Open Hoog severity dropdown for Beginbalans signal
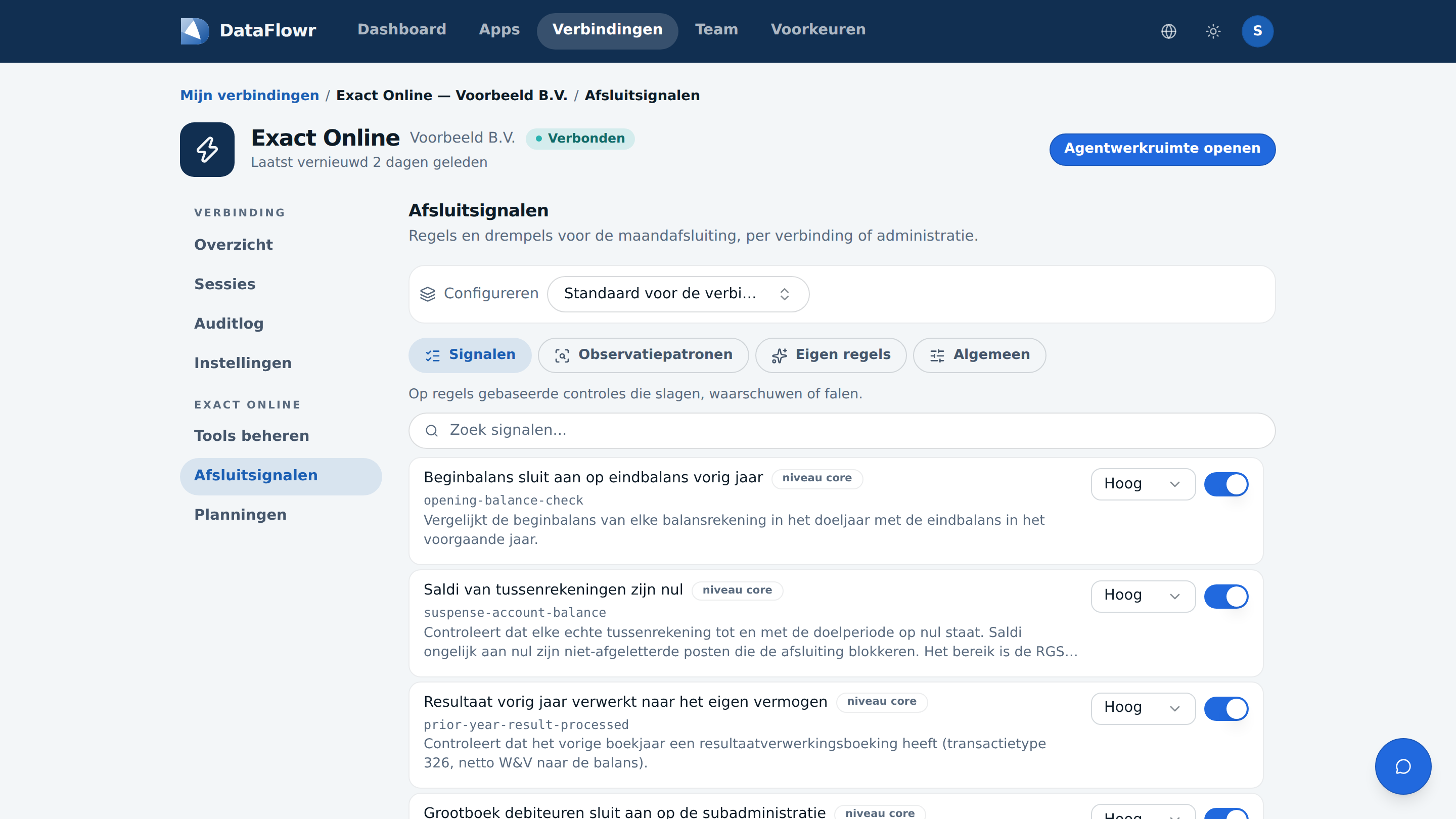This screenshot has width=1456, height=819. 1143,484
